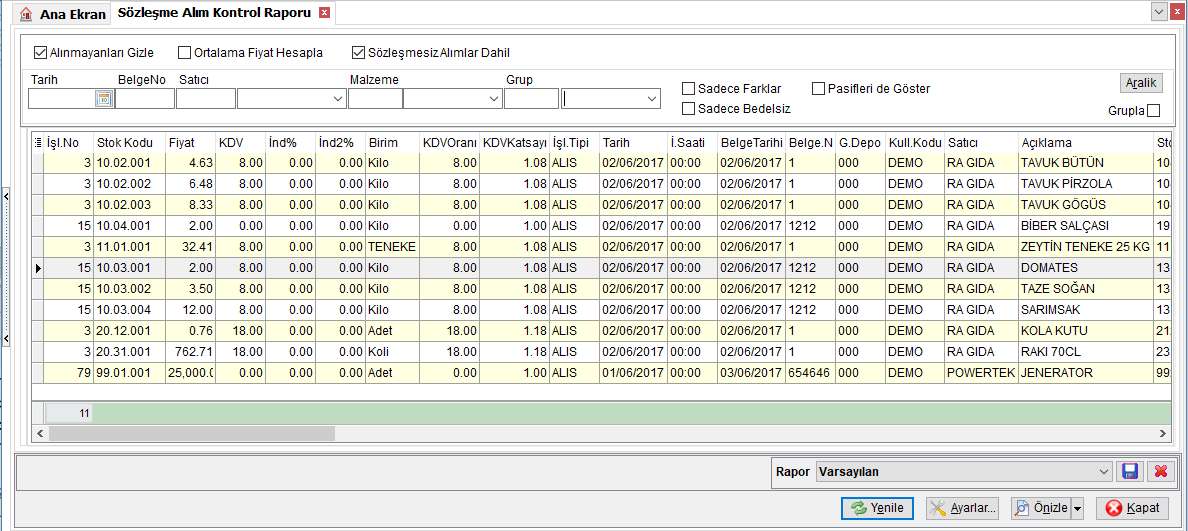
Task: Click the Grup code input field
Action: click(x=531, y=98)
